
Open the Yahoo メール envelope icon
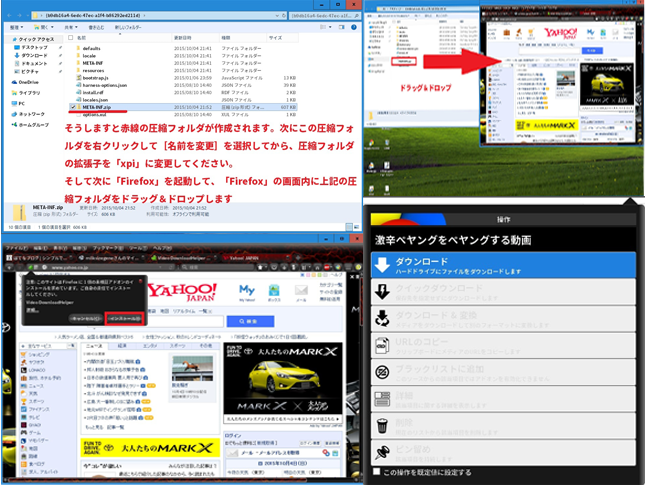[x=301, y=293]
